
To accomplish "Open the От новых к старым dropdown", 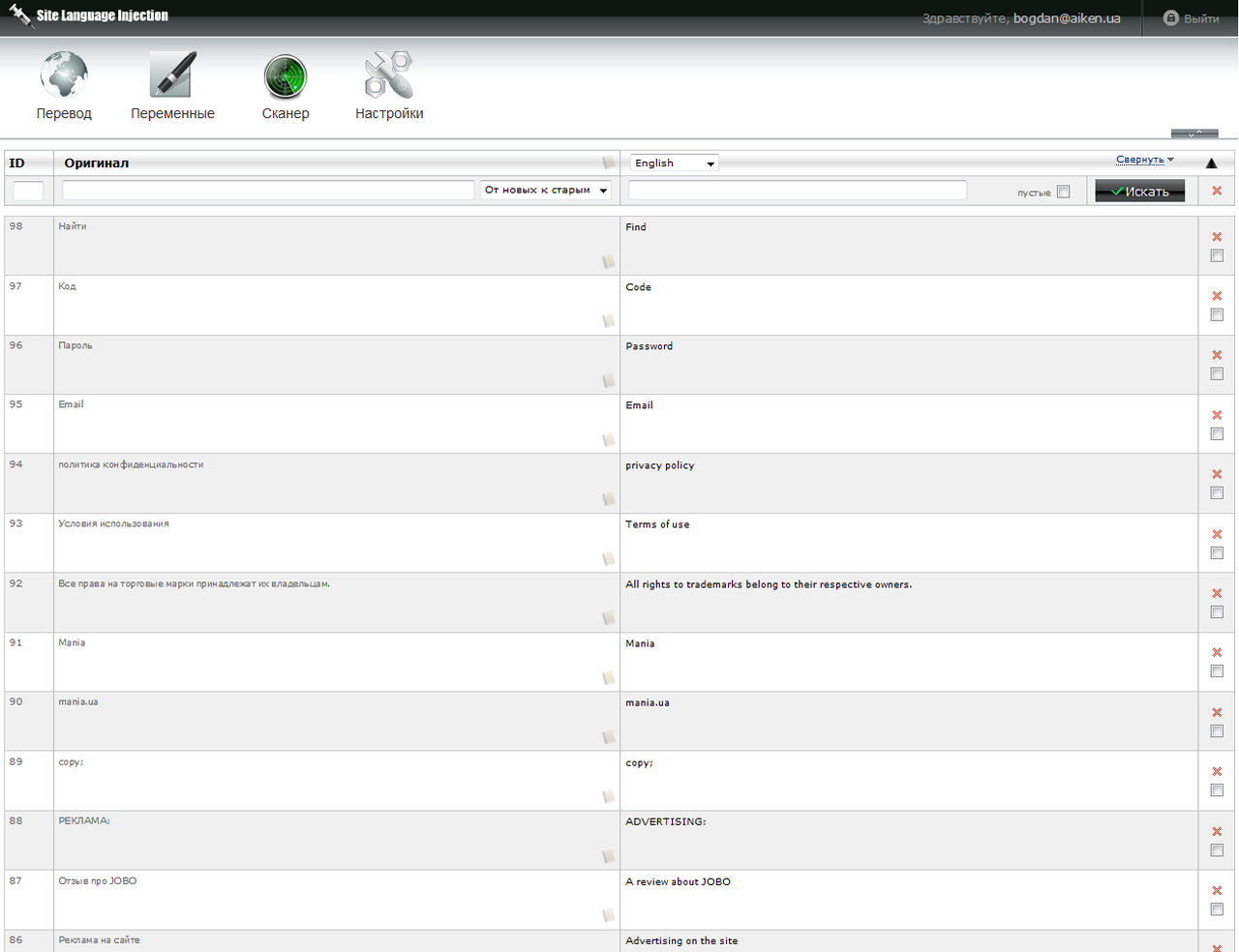I will [x=546, y=191].
